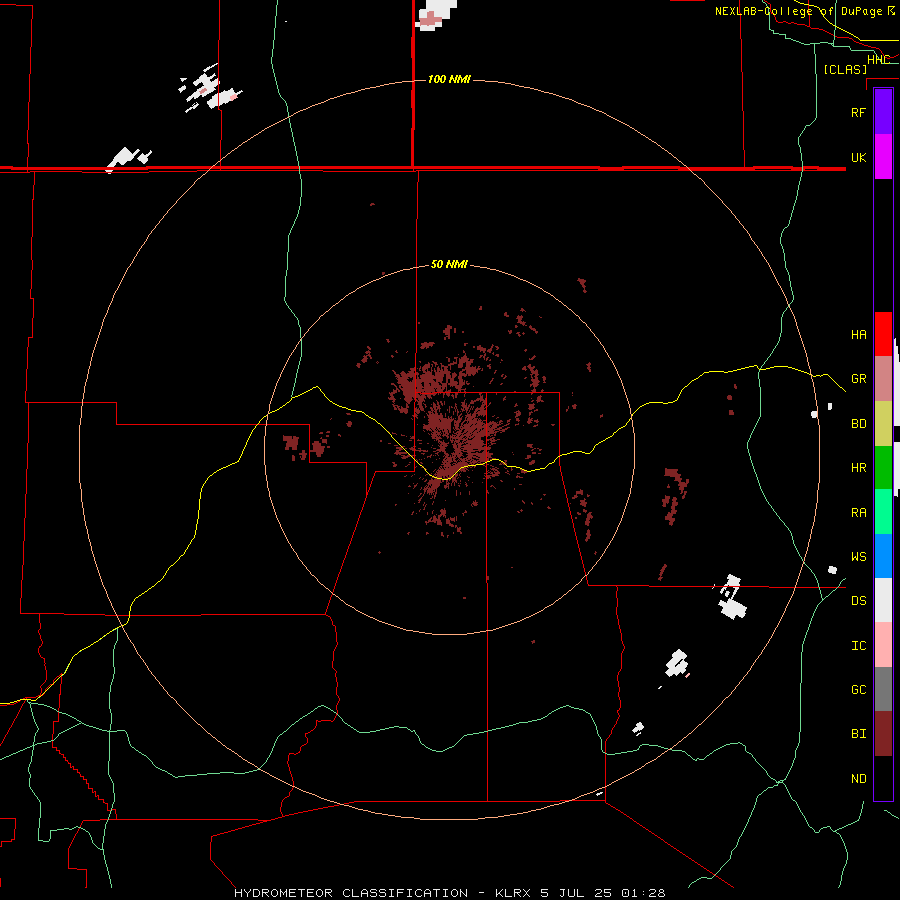Click the DS legend label

858,601
